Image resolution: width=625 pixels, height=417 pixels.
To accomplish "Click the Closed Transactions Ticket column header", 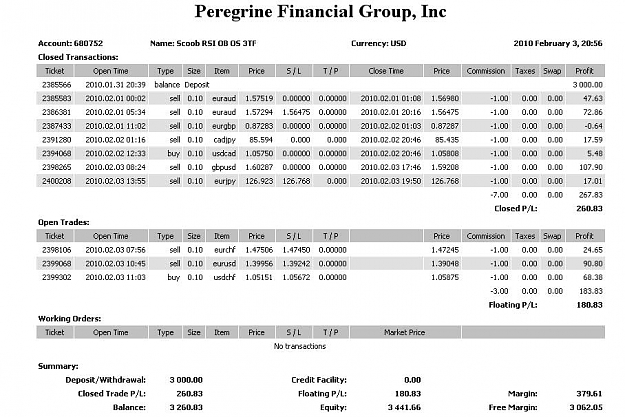I will pyautogui.click(x=55, y=71).
